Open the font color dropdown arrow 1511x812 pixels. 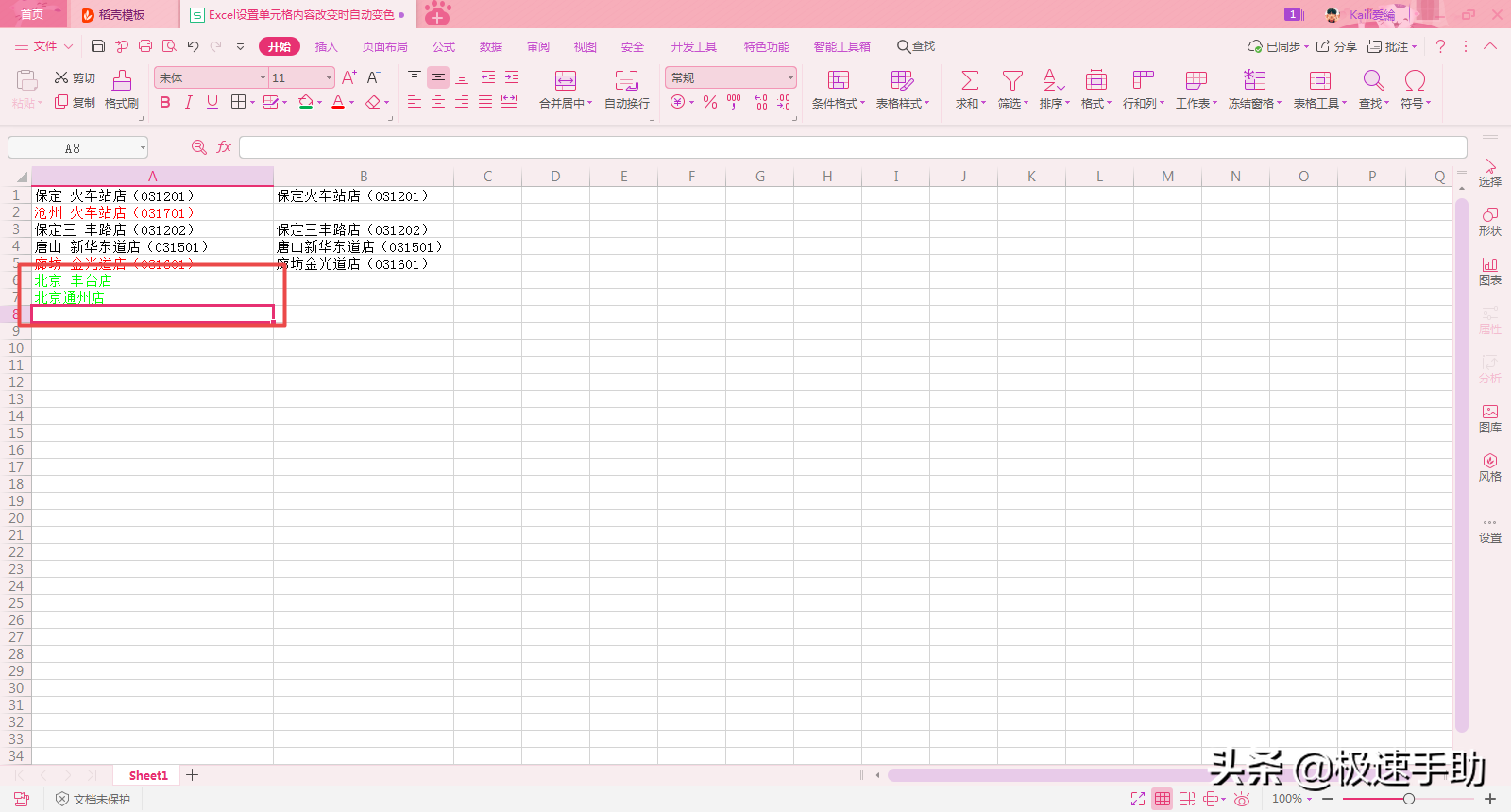(352, 102)
